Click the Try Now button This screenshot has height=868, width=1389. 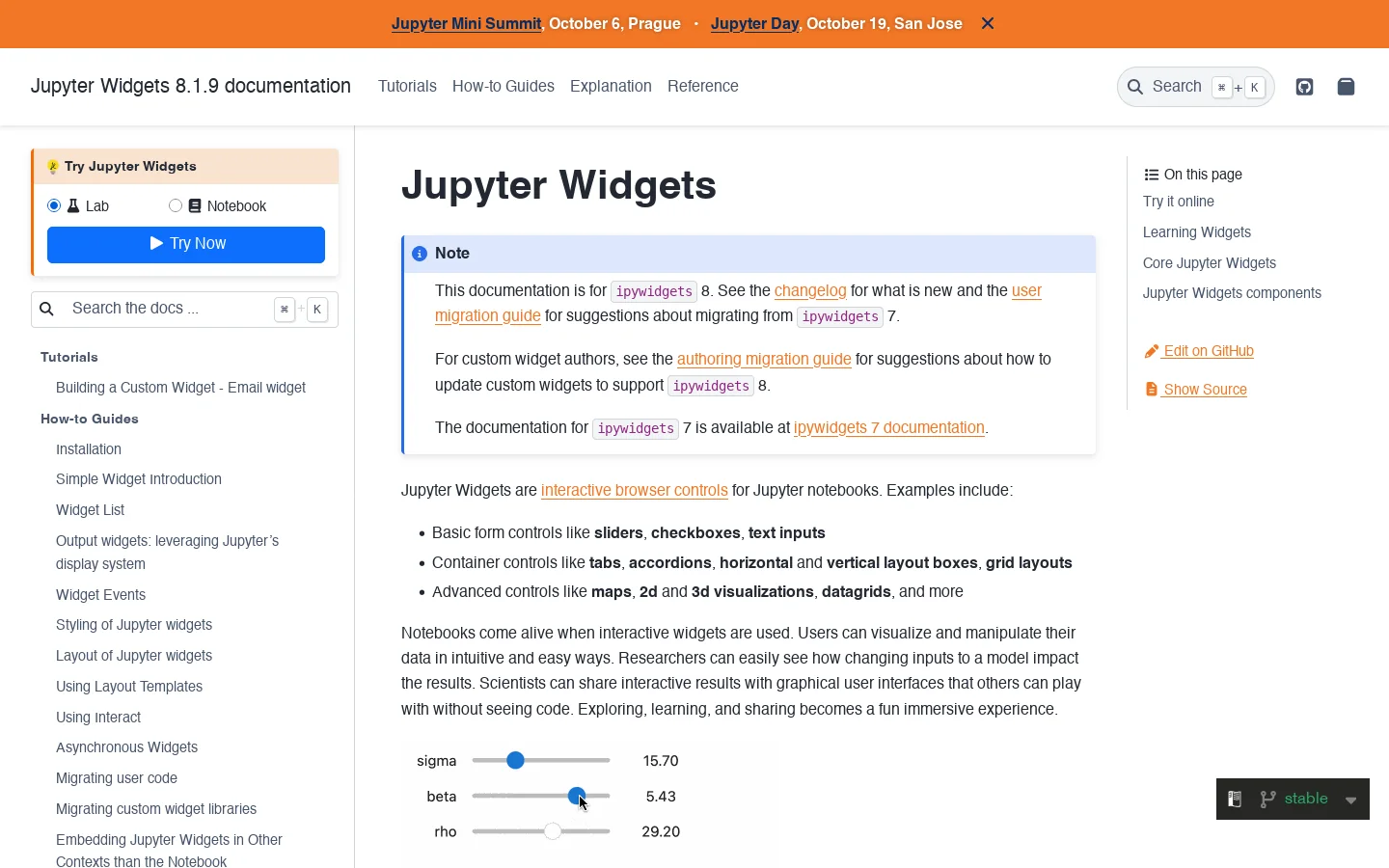(186, 244)
